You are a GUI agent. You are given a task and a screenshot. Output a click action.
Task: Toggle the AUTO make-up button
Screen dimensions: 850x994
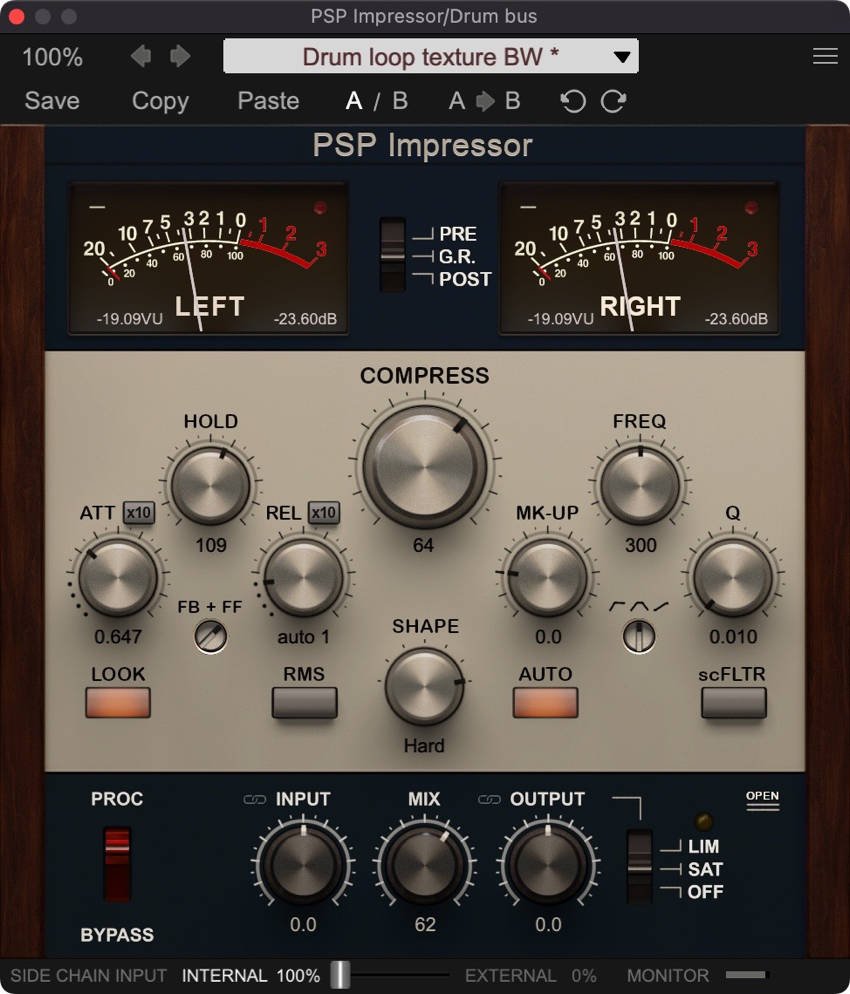click(x=546, y=702)
